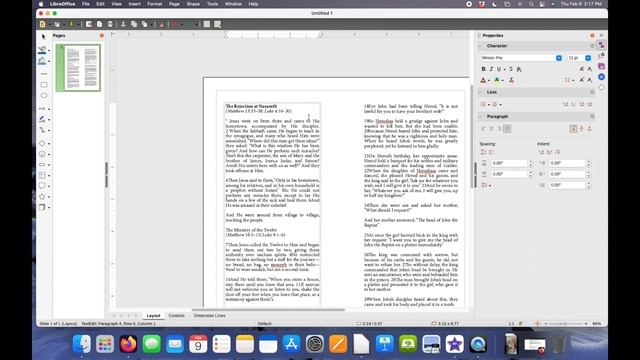640x360 pixels.
Task: Open the underline style dropdown arrow
Action: pyautogui.click(x=504, y=69)
